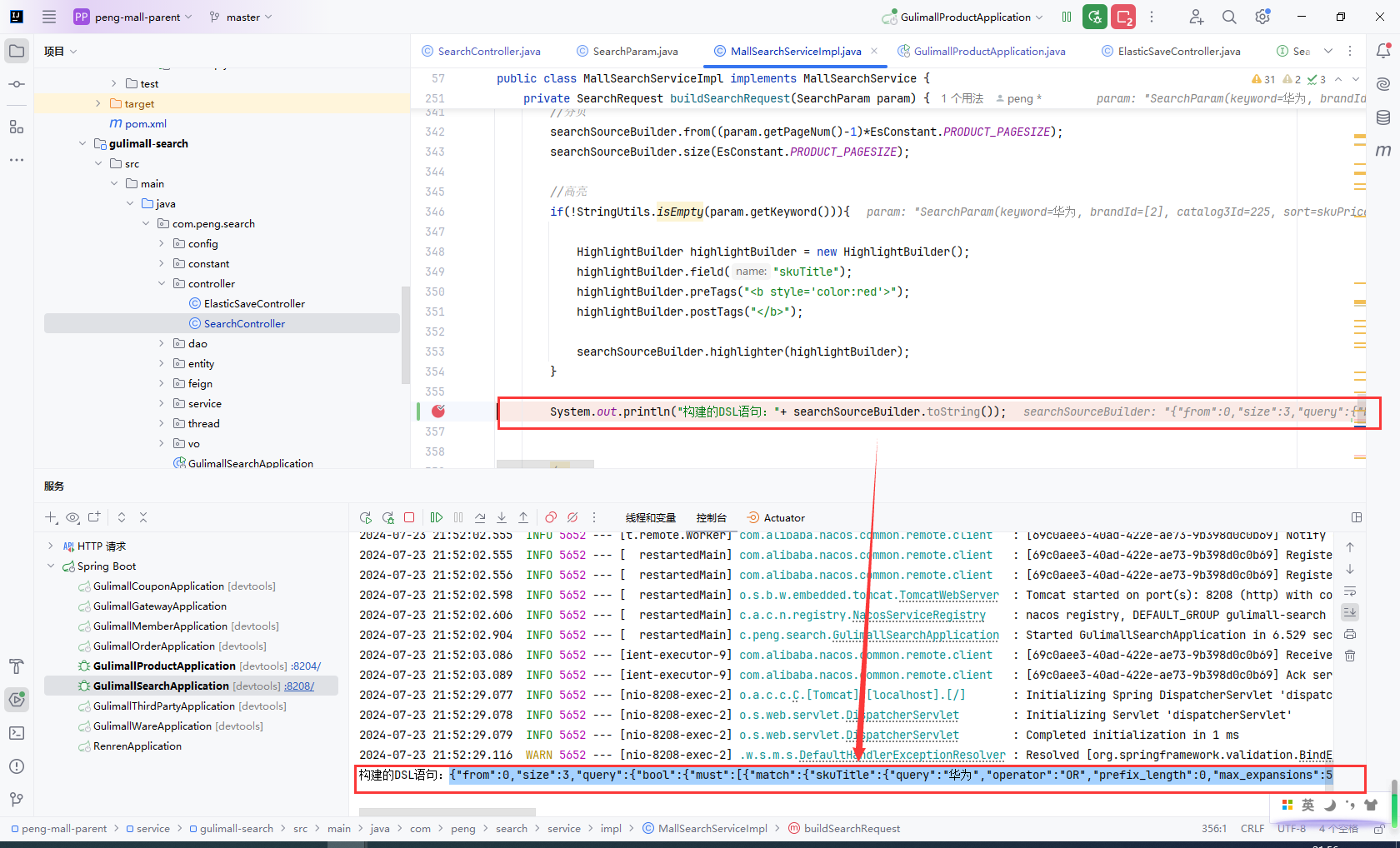Close the MallSearchServiceImpl.java tab

(874, 51)
